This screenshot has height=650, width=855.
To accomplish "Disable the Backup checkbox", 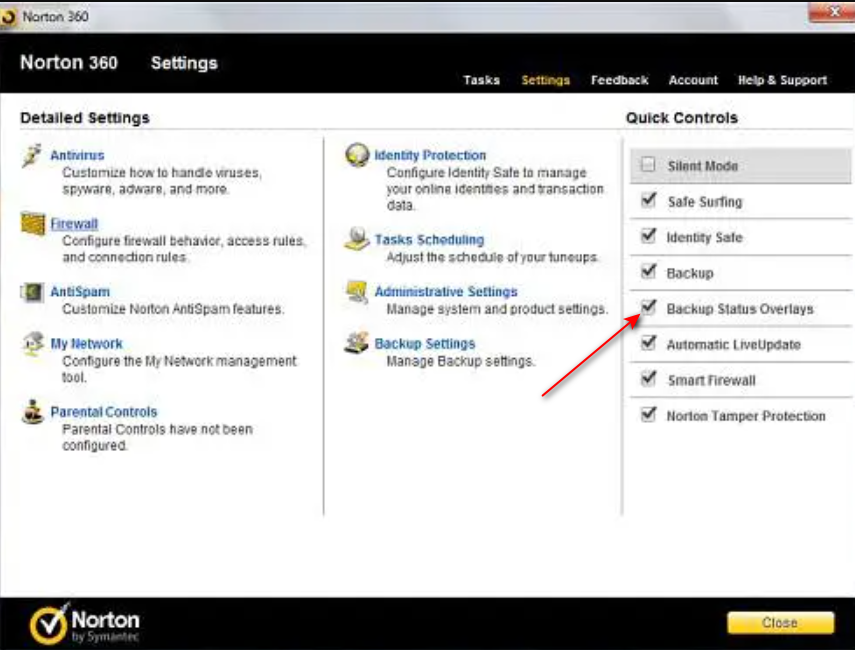I will pos(648,271).
